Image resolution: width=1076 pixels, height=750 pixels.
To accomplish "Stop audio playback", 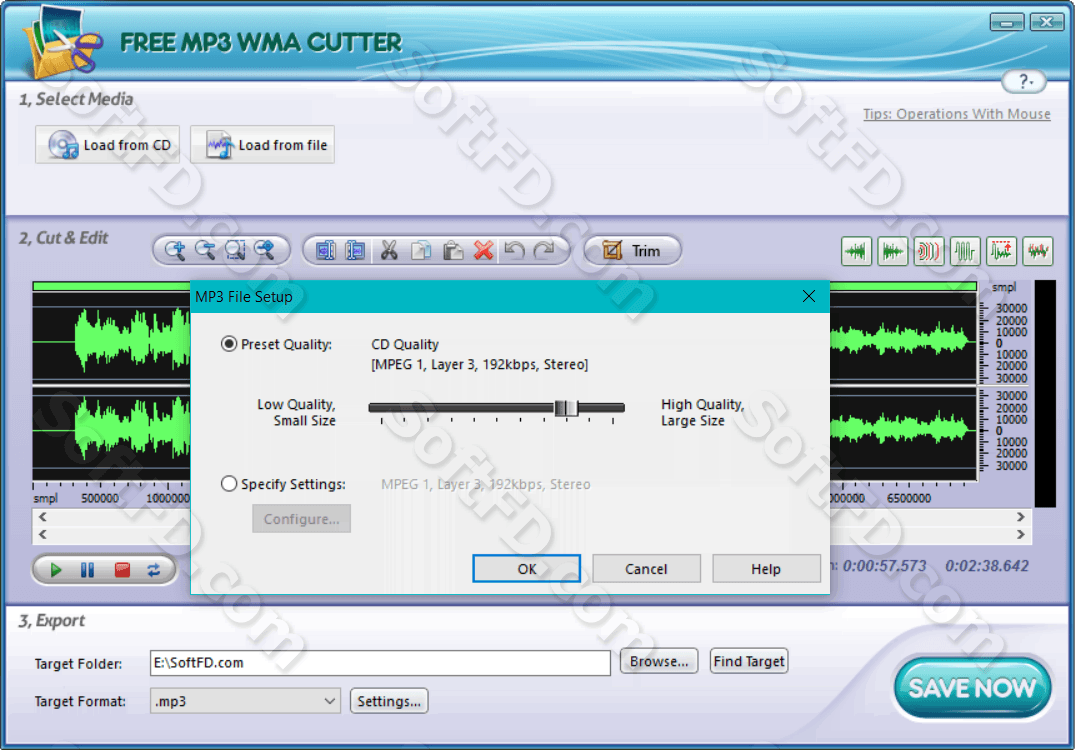I will pos(122,570).
